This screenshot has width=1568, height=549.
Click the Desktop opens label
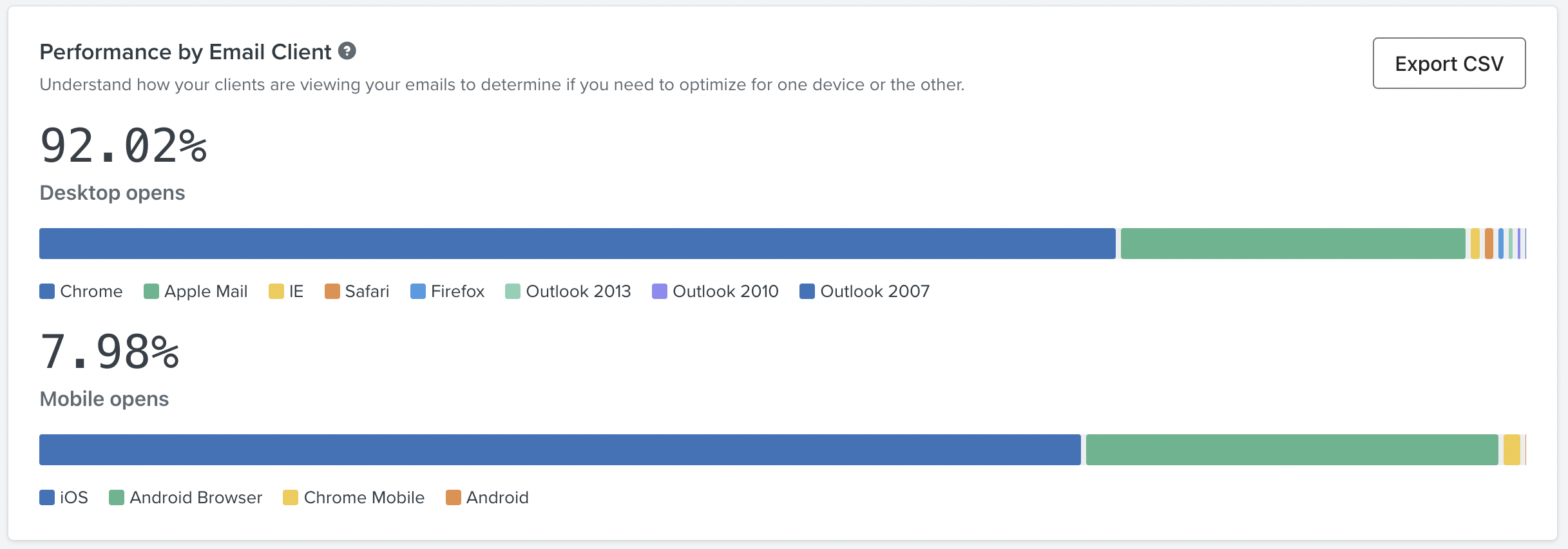point(112,192)
